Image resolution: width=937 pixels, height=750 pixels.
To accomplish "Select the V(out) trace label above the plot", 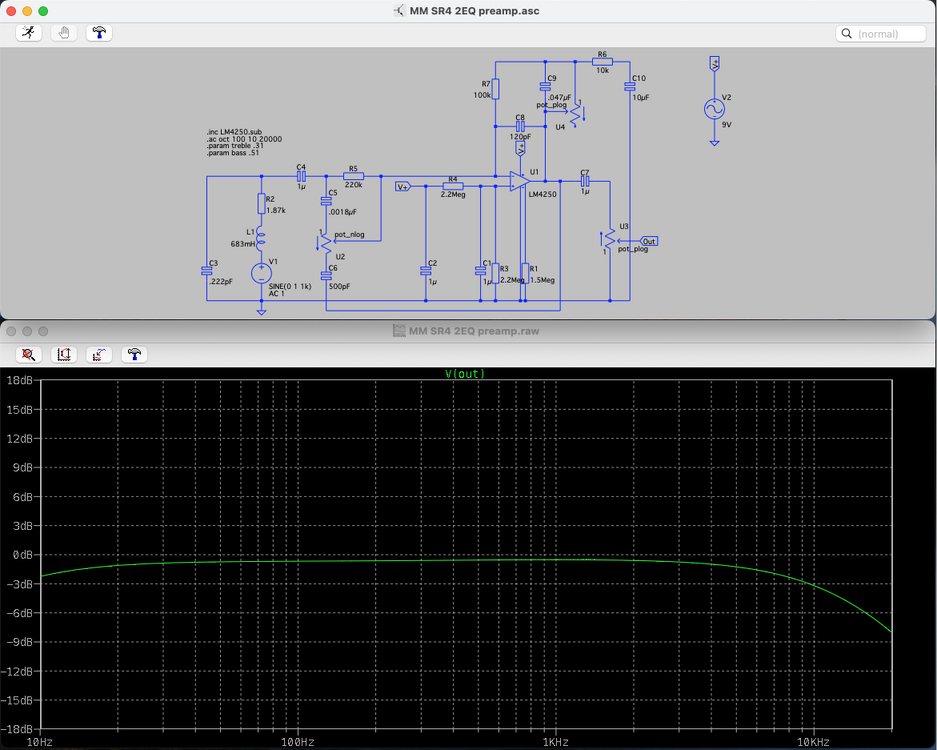I will coord(466,372).
